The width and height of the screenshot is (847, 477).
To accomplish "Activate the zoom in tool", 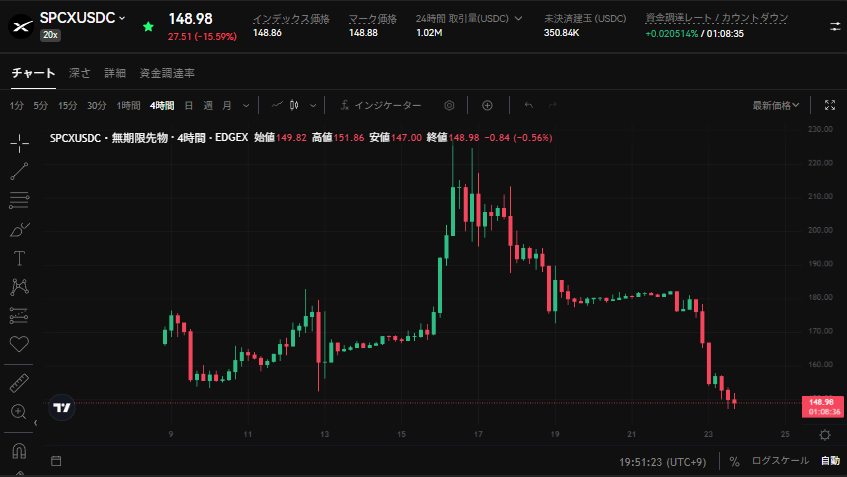I will (19, 412).
